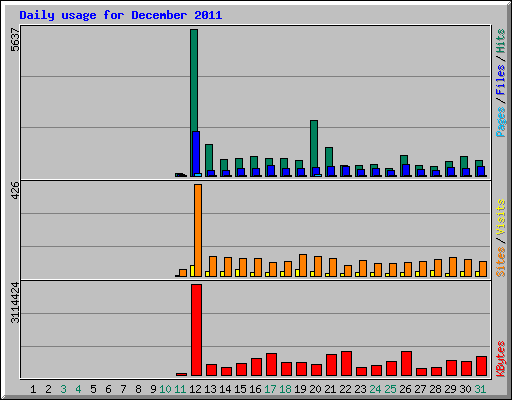Click the red KBytes bar for day 17

point(271,364)
